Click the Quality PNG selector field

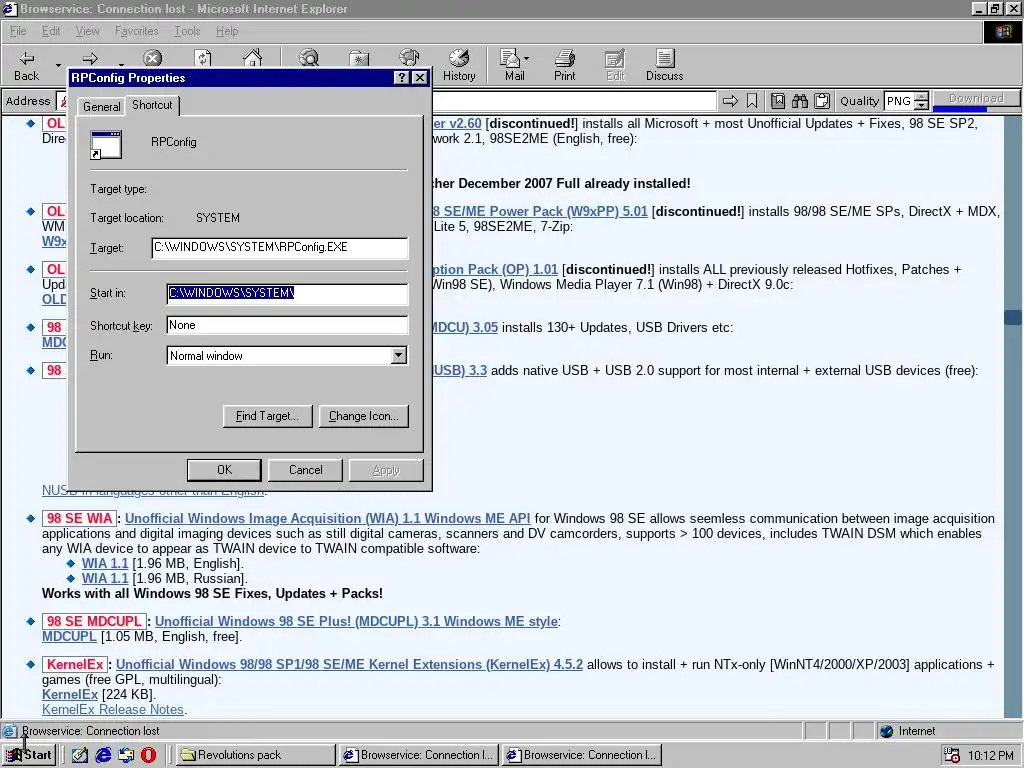click(899, 101)
